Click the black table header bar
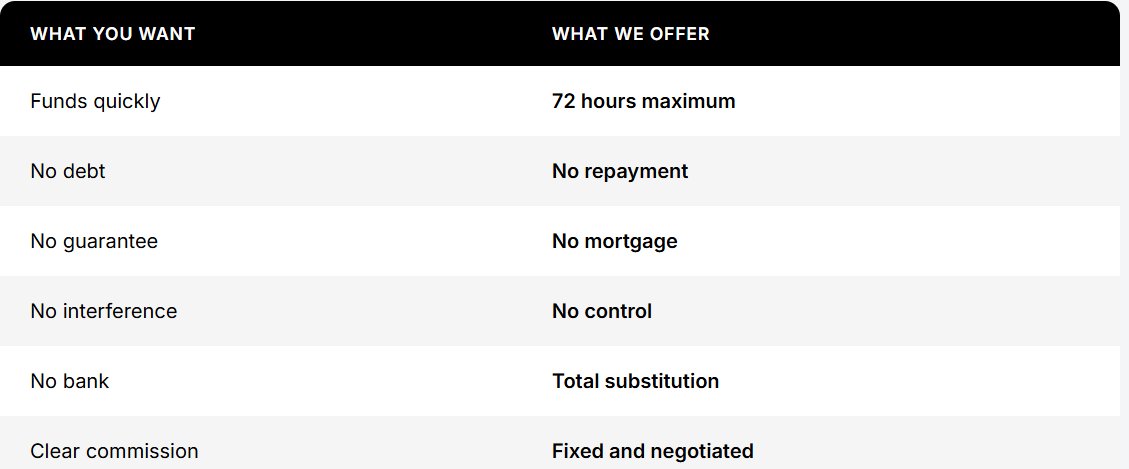This screenshot has height=469, width=1129. (560, 34)
